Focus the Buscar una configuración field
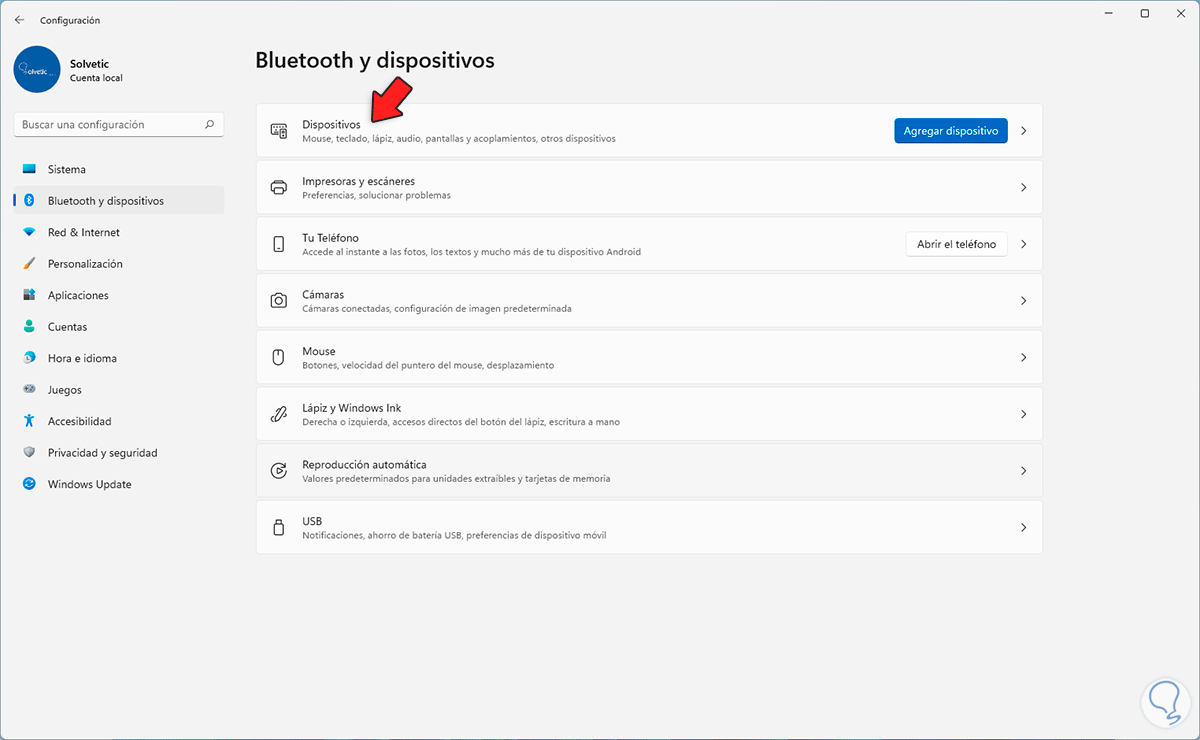Image resolution: width=1200 pixels, height=740 pixels. [110, 125]
